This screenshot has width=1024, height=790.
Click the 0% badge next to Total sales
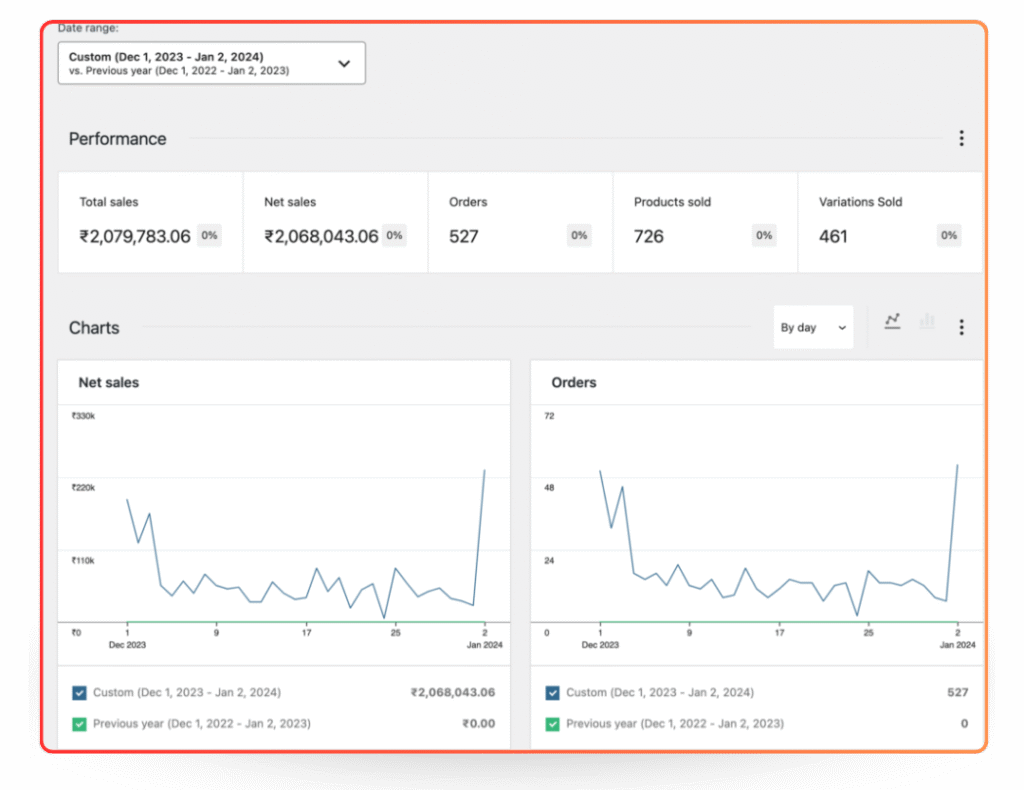(209, 236)
